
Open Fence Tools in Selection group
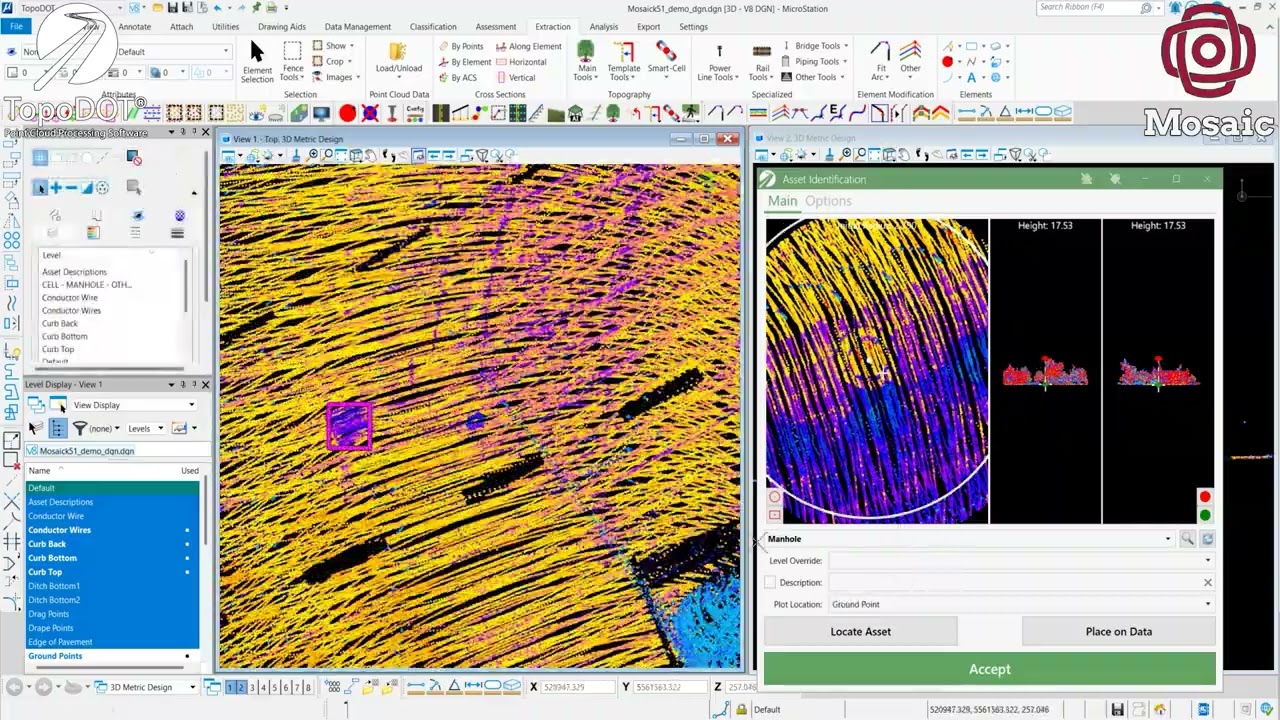[292, 62]
